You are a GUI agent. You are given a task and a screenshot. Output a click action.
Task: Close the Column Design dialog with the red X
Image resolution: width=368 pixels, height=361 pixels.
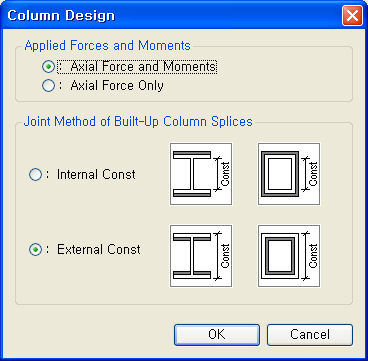tap(352, 16)
